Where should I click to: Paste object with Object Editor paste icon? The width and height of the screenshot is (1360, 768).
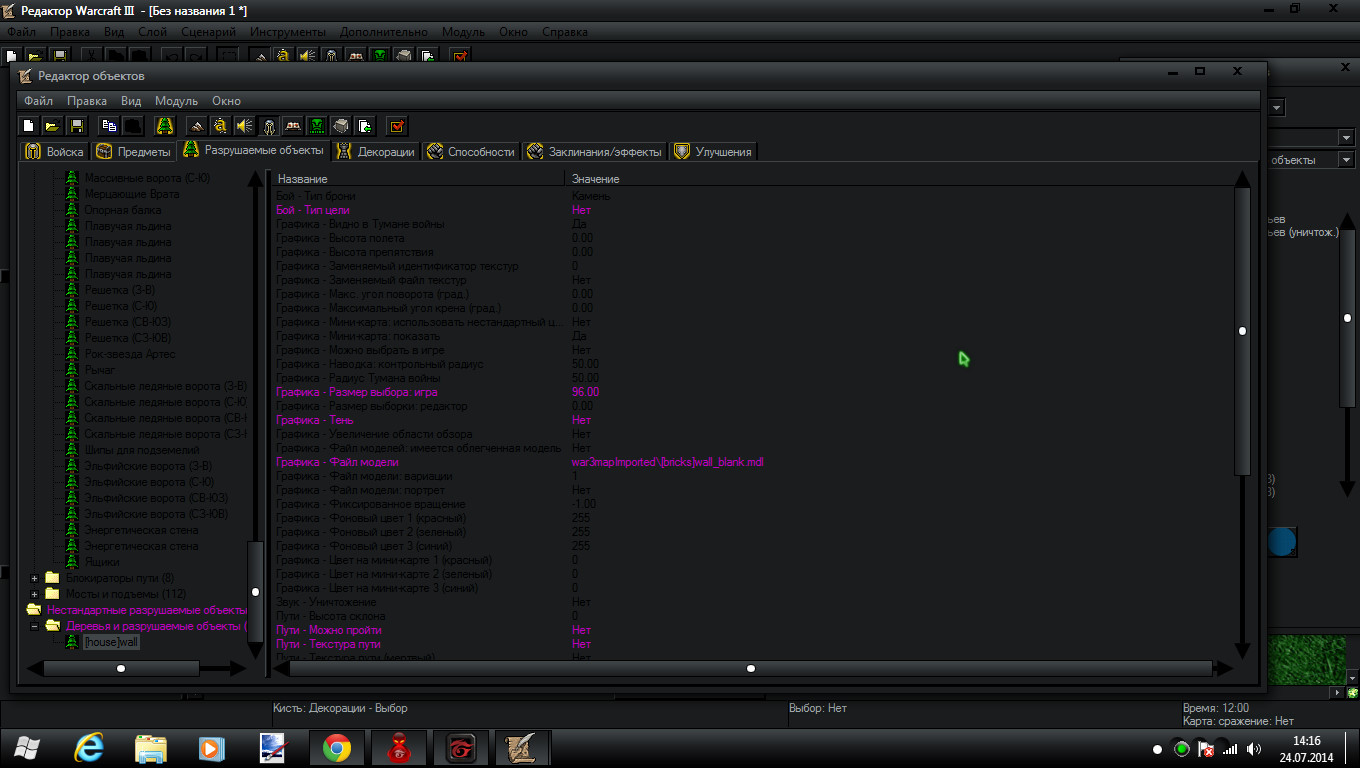[x=132, y=126]
